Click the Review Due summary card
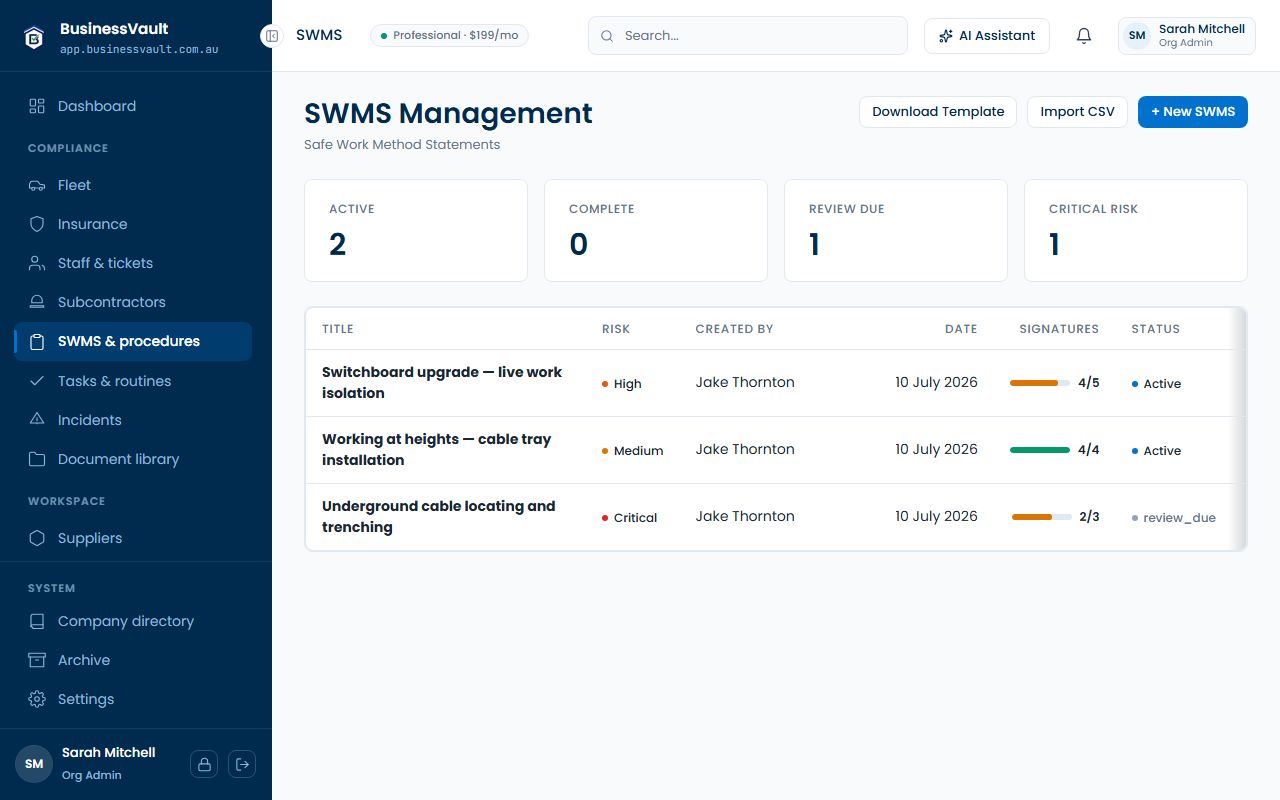 [x=896, y=230]
